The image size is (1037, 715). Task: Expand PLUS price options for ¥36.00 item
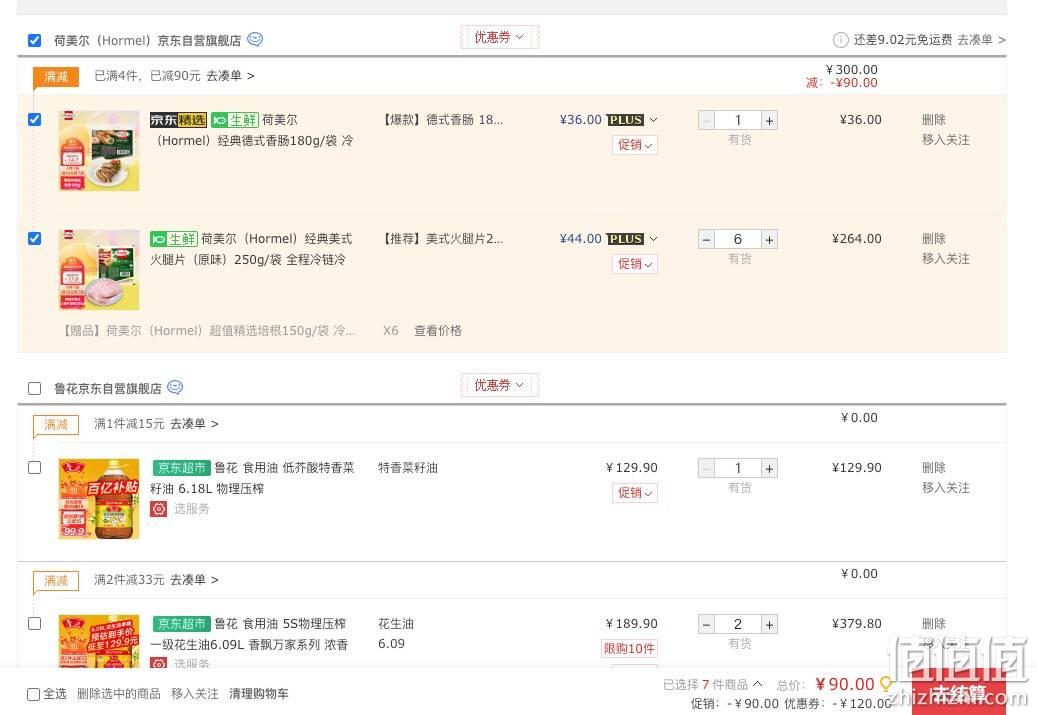653,120
